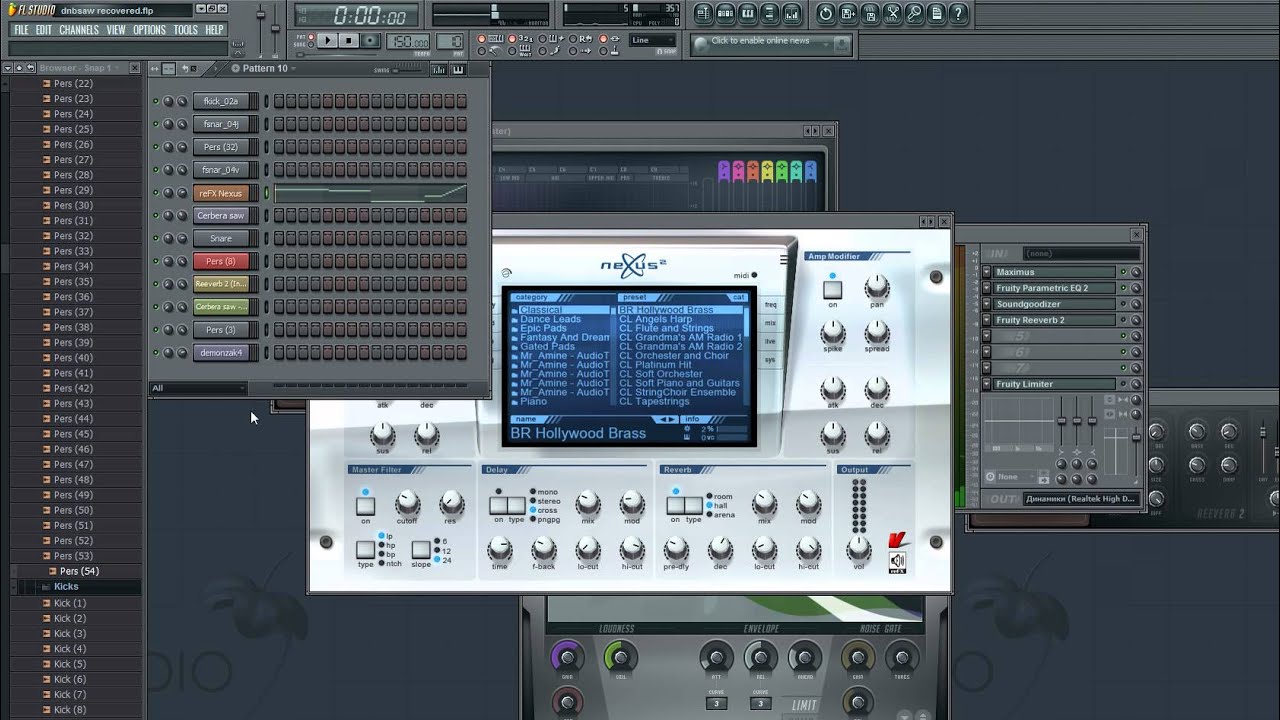Viewport: 1280px width, 720px height.
Task: Open the VIEW menu
Action: [x=116, y=30]
